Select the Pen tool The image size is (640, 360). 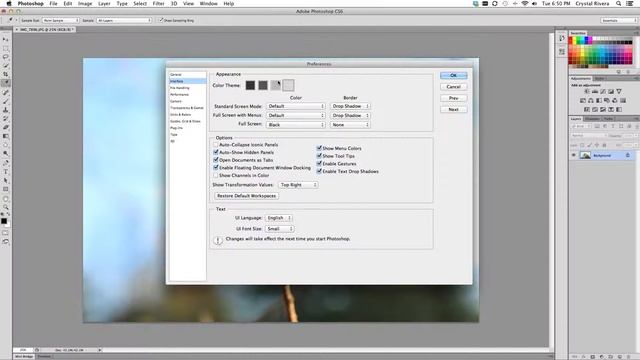5,163
